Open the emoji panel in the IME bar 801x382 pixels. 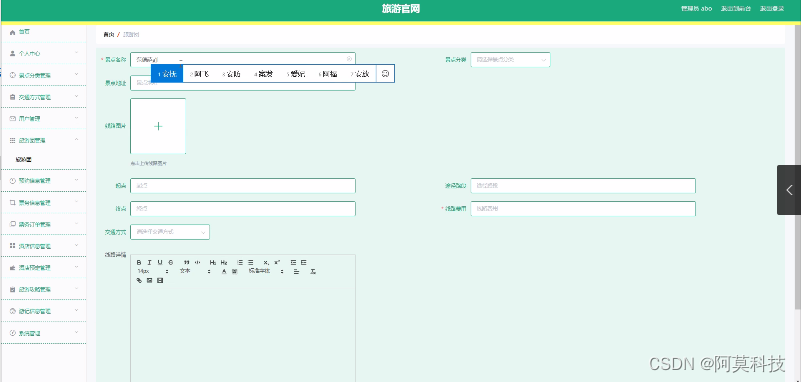tap(385, 74)
